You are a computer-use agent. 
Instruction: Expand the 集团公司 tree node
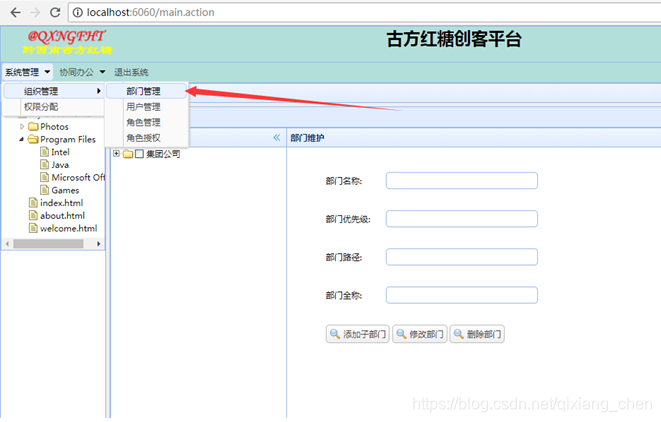pyautogui.click(x=117, y=153)
